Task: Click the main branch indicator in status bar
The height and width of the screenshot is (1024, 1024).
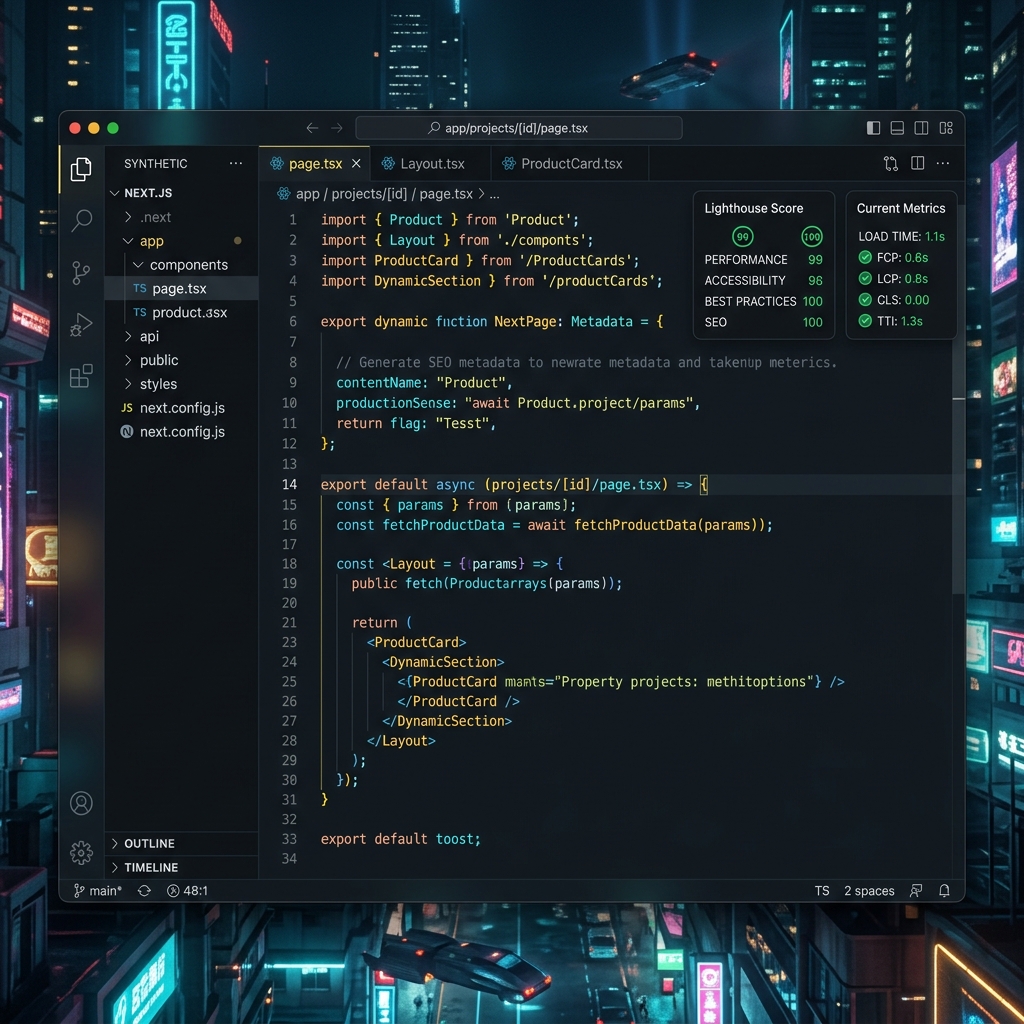Action: pos(97,891)
